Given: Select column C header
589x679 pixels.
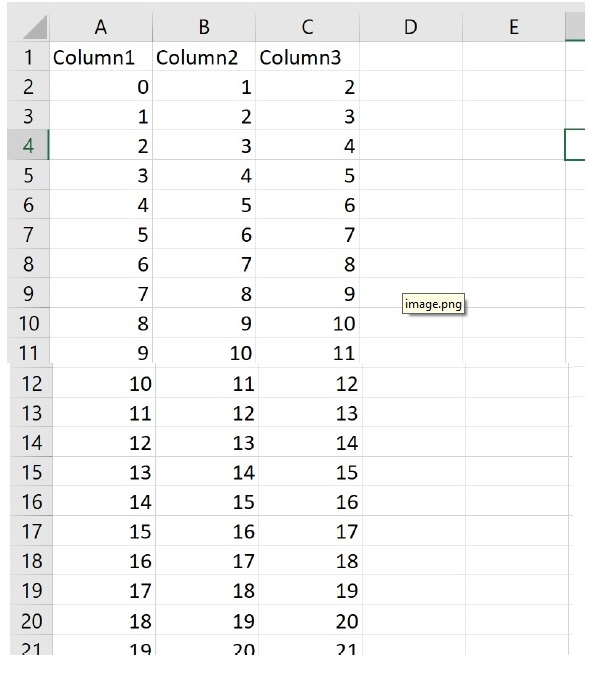Looking at the screenshot, I should pyautogui.click(x=307, y=27).
